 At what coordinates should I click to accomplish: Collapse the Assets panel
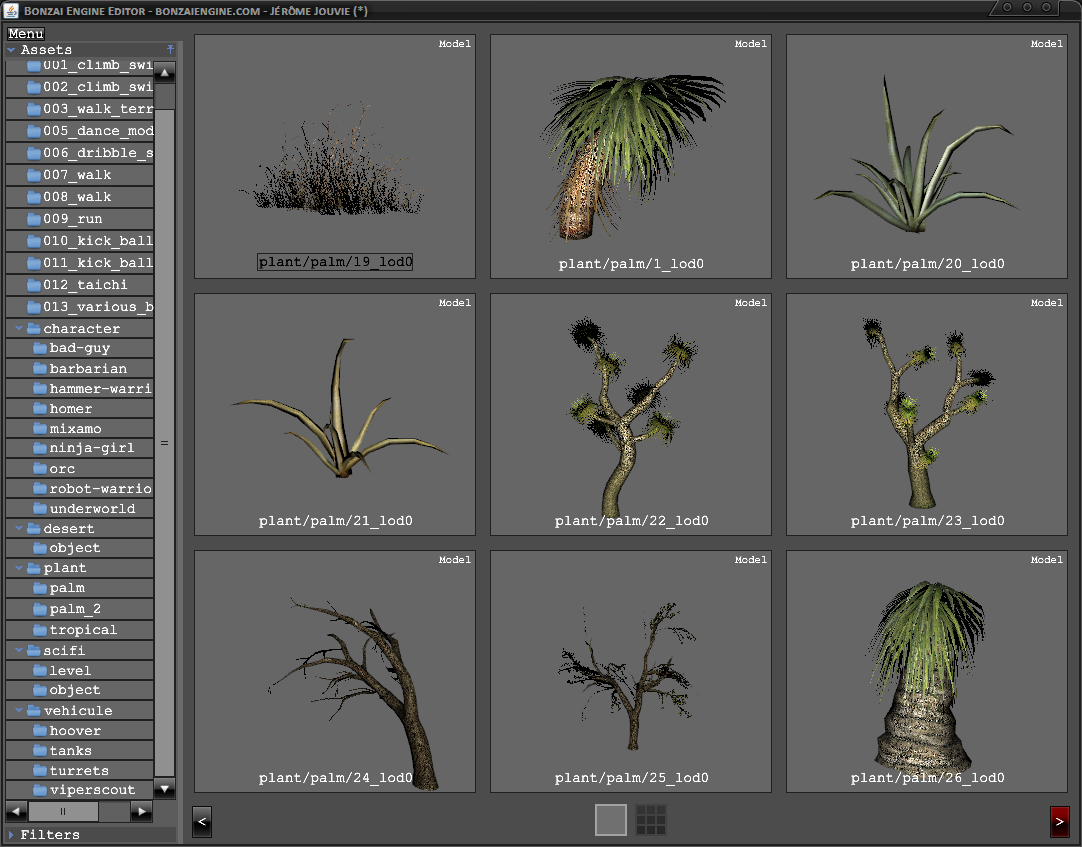[x=11, y=50]
